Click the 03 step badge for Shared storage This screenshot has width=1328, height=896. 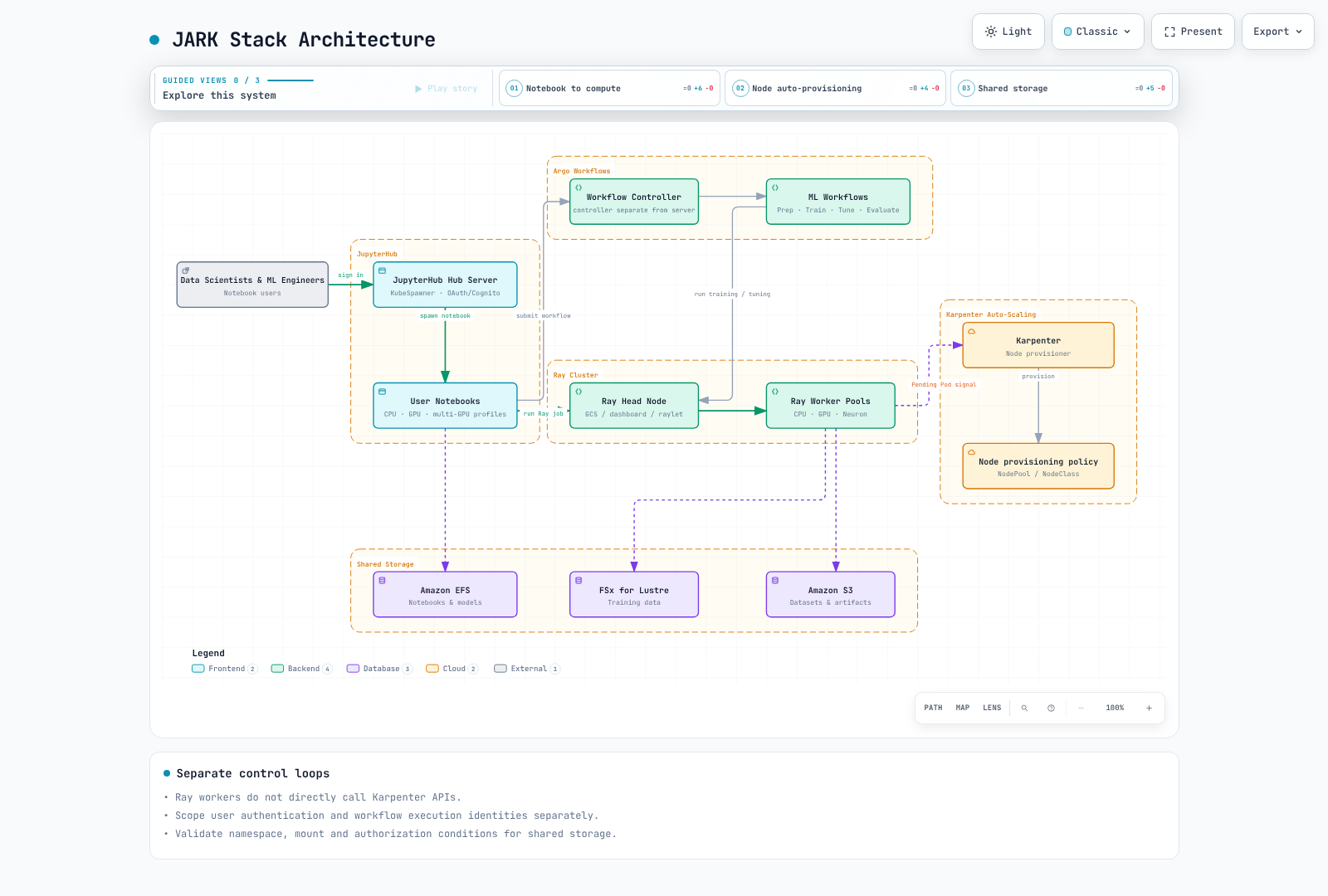click(x=965, y=89)
